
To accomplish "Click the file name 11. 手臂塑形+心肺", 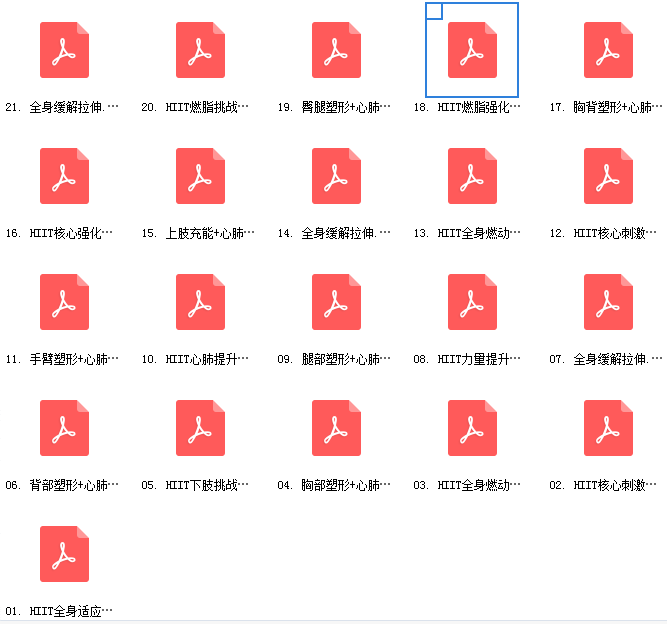I will pyautogui.click(x=62, y=359).
